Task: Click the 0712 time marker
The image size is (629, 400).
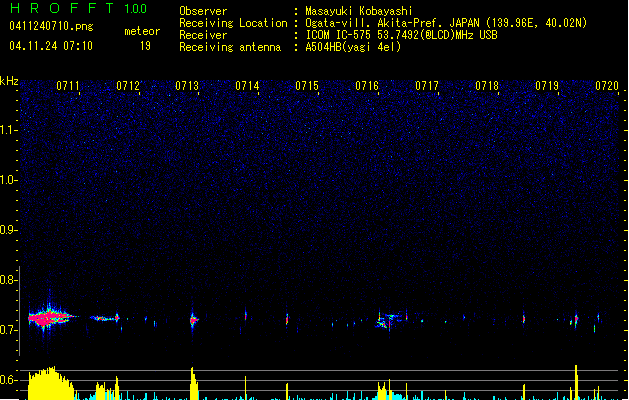Action: click(x=128, y=86)
